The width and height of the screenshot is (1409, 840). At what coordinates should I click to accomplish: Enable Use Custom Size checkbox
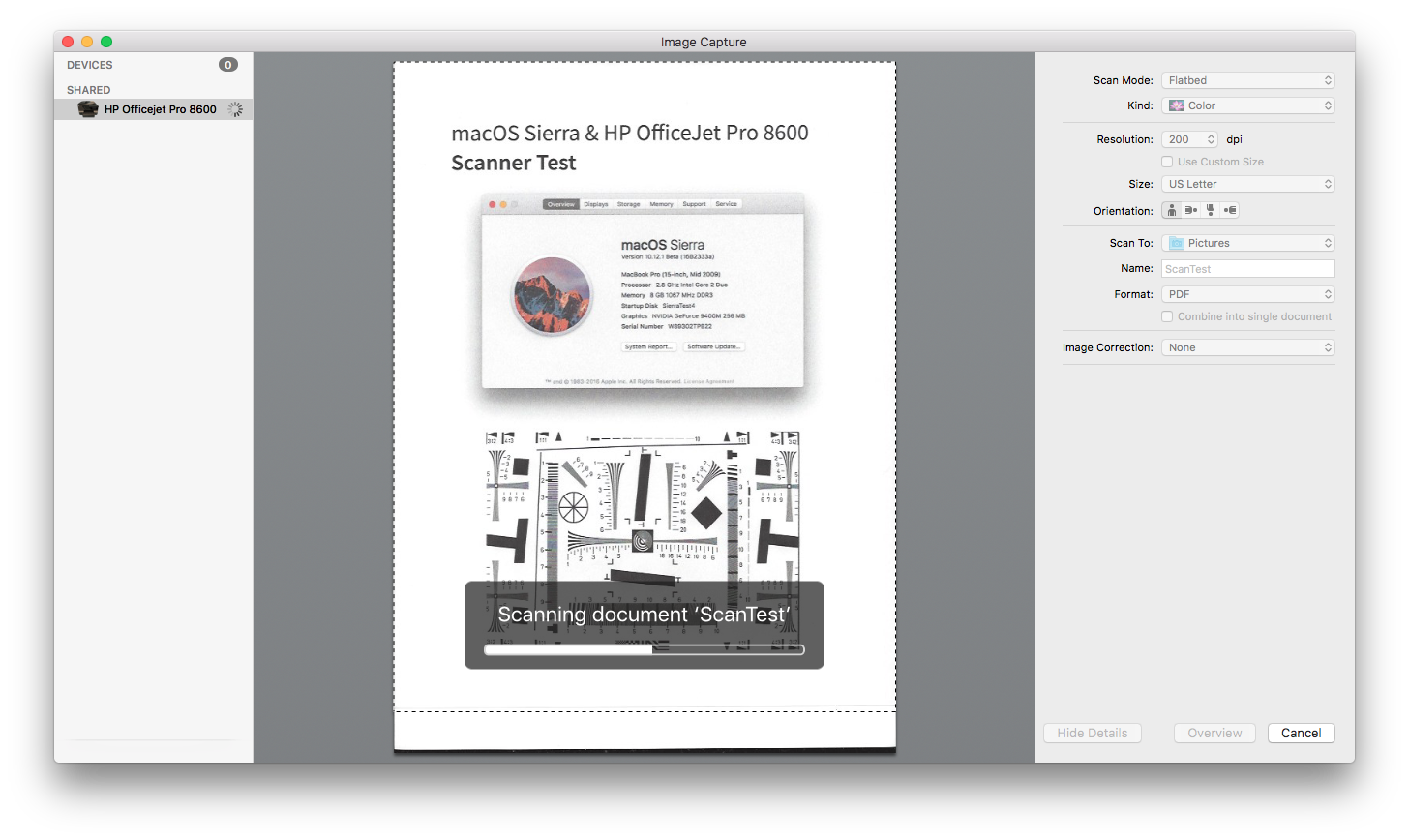pyautogui.click(x=1167, y=162)
